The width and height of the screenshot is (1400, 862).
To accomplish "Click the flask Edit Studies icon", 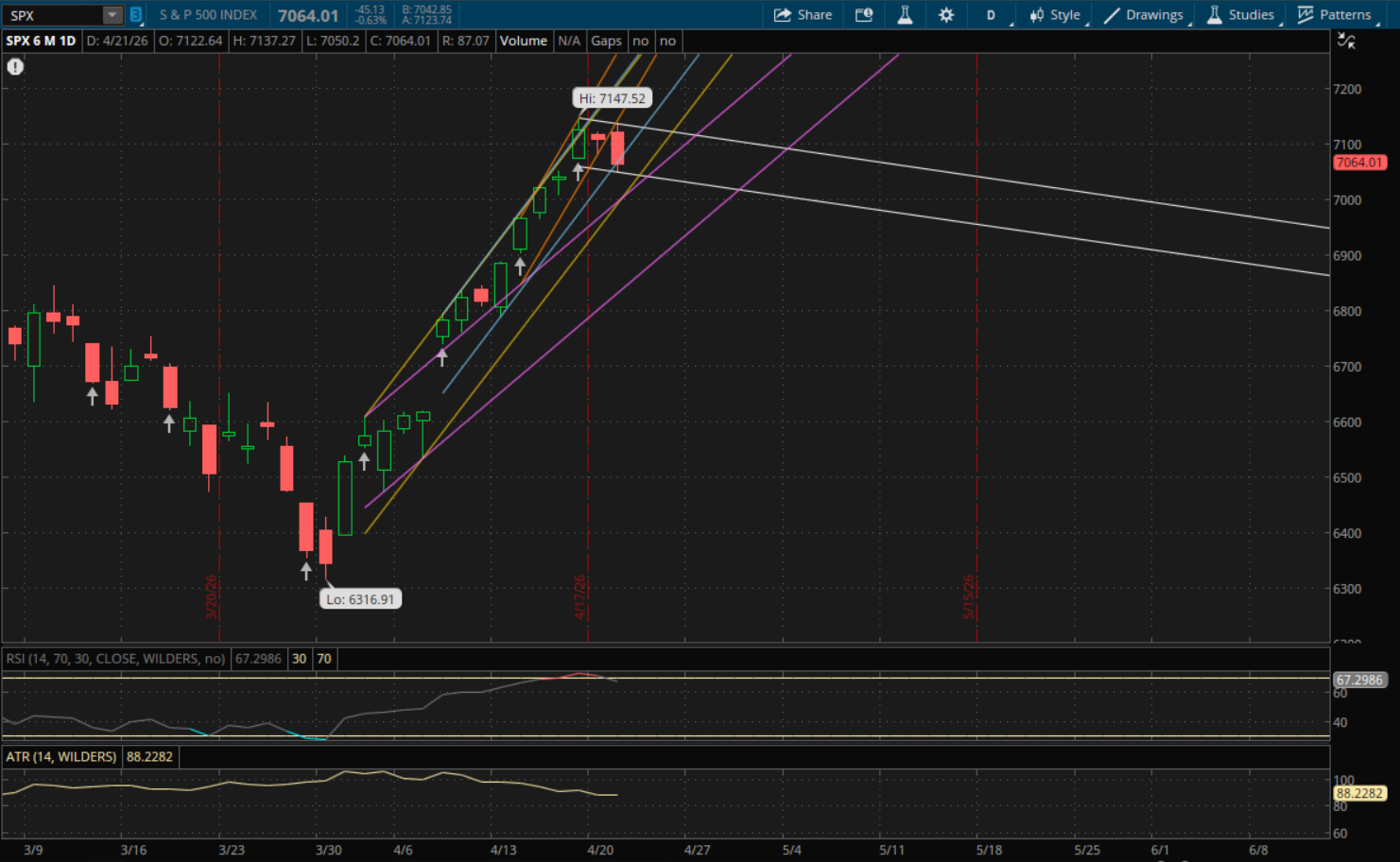I will pos(905,15).
